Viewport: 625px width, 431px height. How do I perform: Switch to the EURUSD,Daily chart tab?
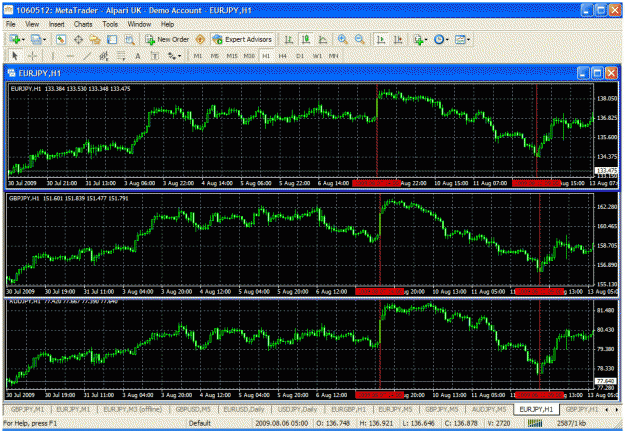[x=243, y=409]
